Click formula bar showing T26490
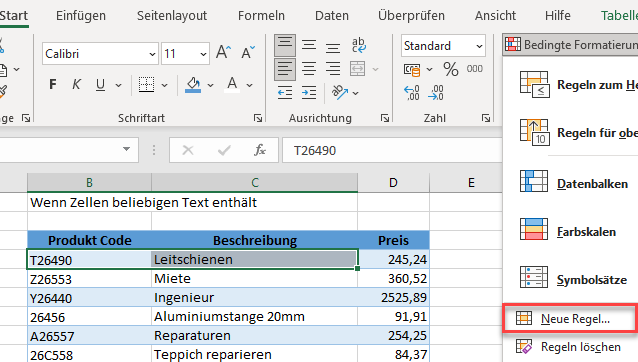This screenshot has width=638, height=362. [392, 150]
